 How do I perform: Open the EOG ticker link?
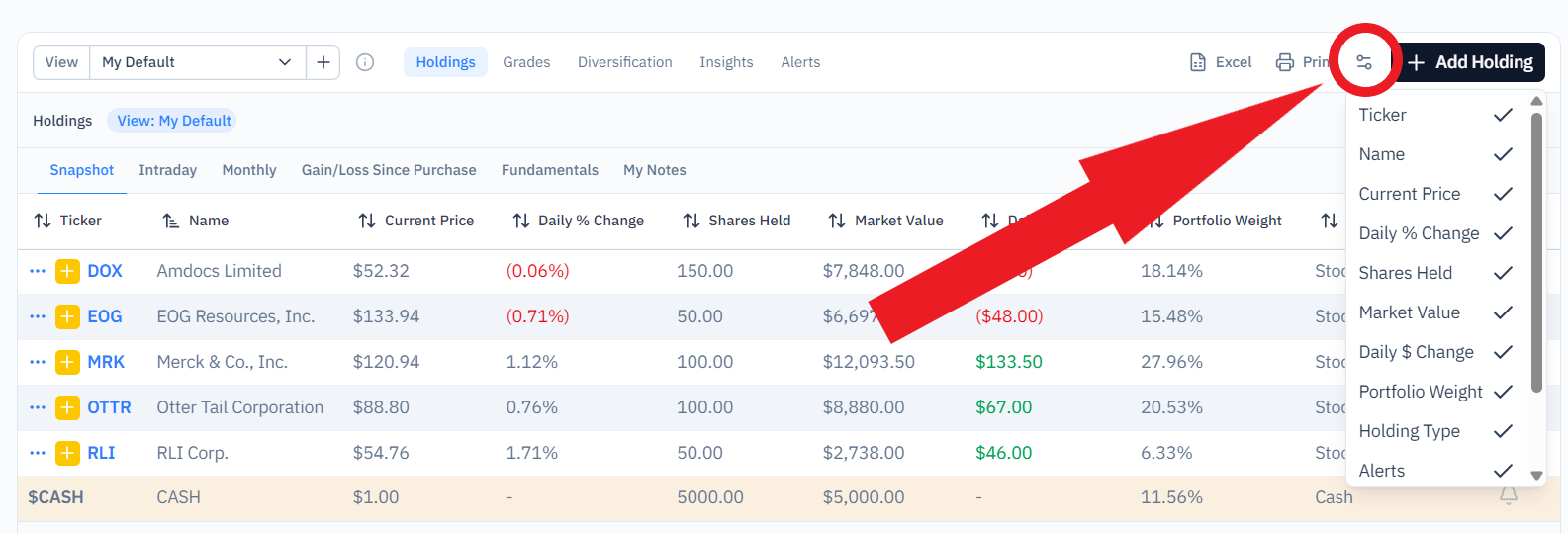click(105, 316)
